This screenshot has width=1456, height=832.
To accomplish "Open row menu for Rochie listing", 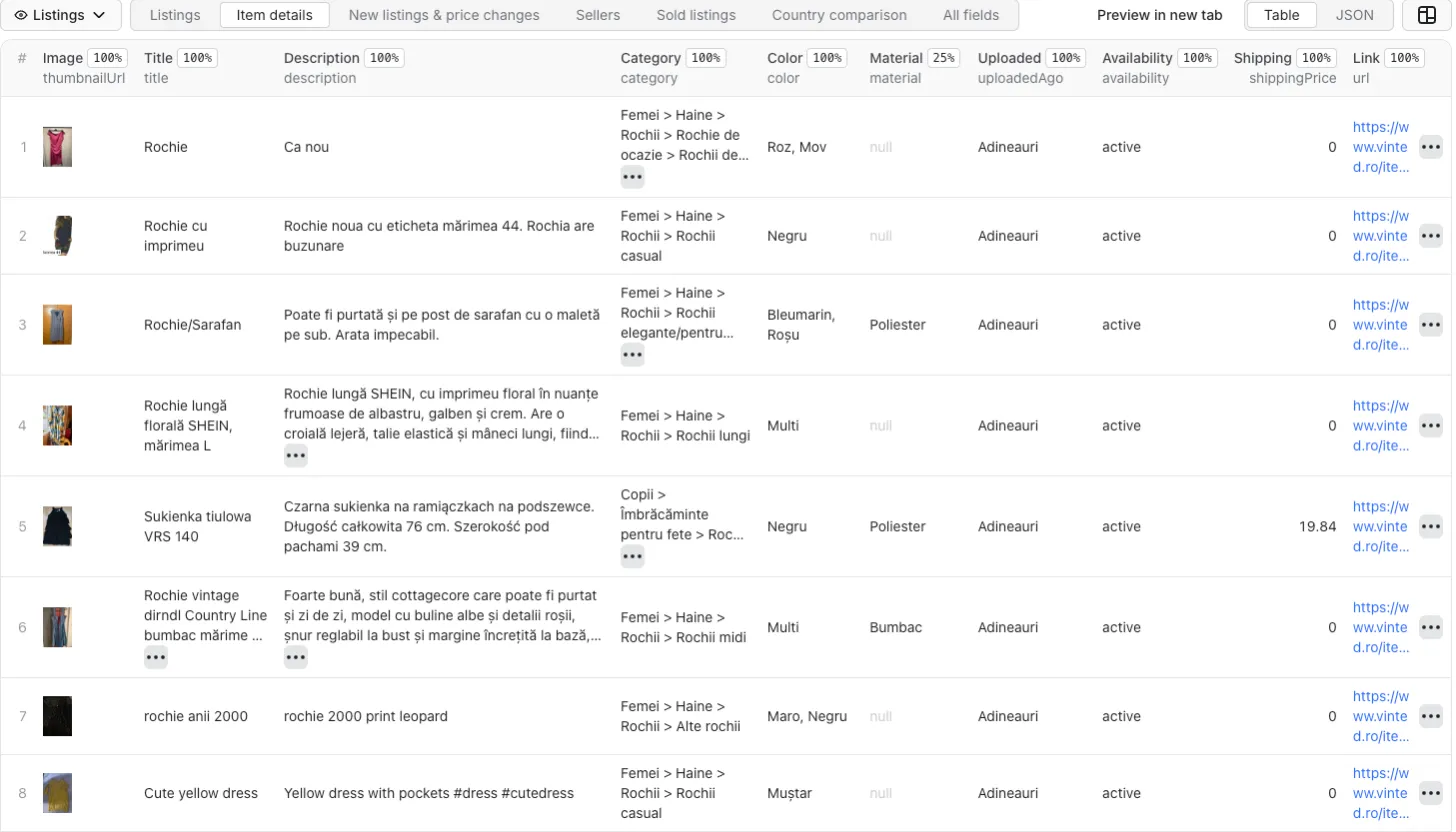I will coord(1431,147).
